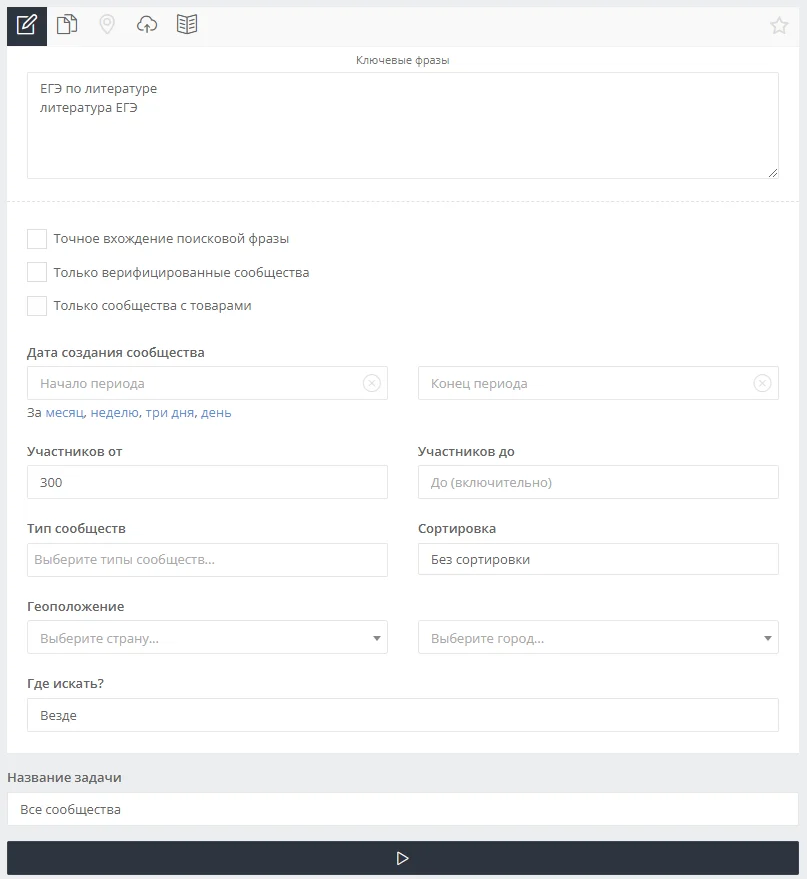Click the map pin location icon
807x879 pixels.
107,25
